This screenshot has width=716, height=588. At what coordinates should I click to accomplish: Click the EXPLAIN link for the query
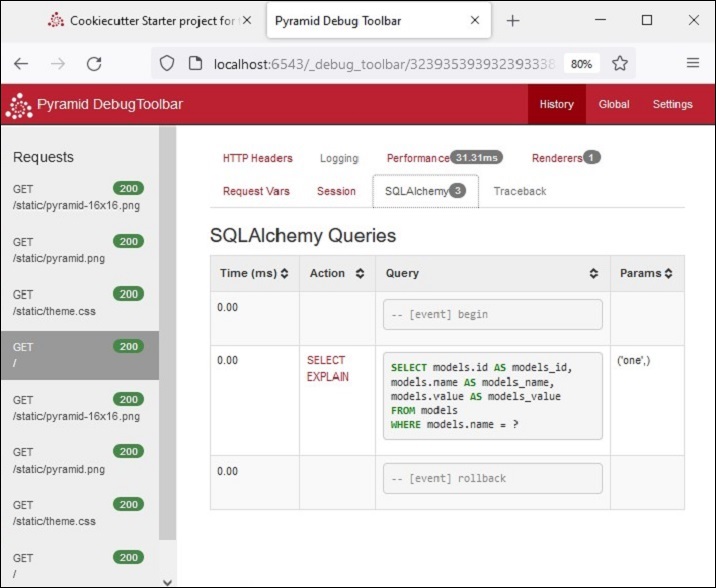[328, 377]
